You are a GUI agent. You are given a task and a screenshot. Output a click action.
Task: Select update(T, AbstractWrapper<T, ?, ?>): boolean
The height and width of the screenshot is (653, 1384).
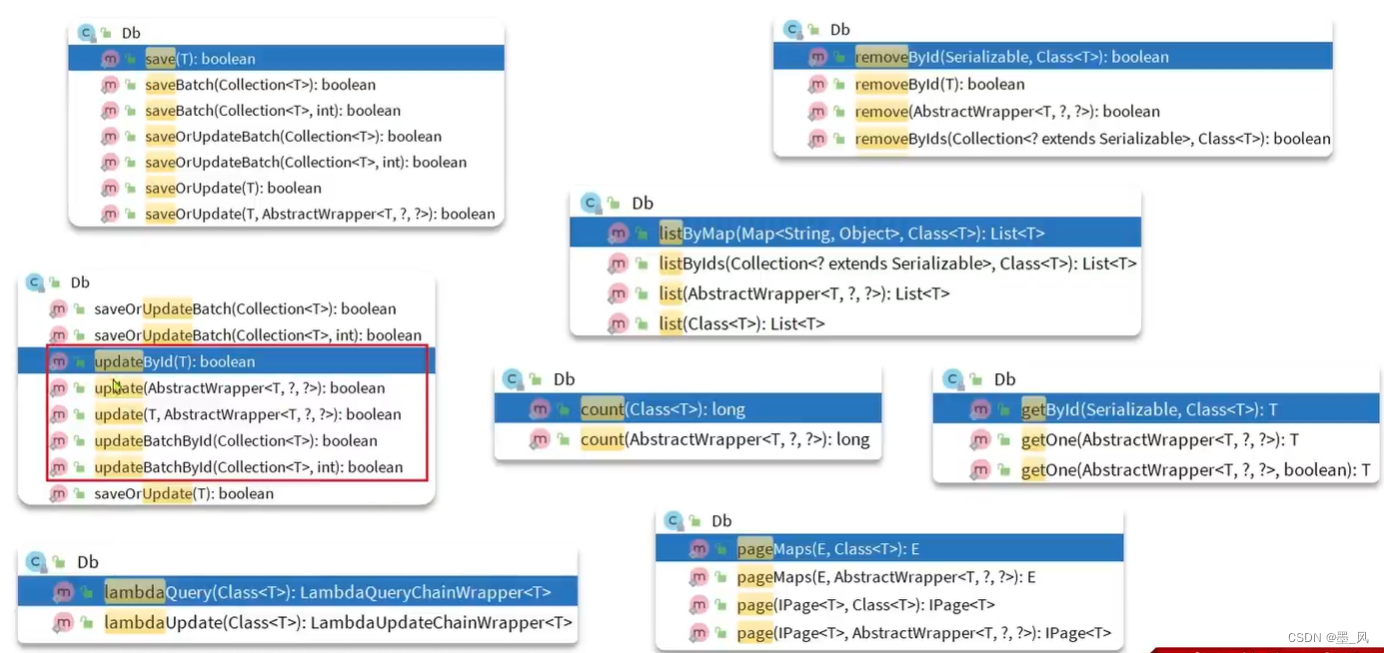pos(247,414)
